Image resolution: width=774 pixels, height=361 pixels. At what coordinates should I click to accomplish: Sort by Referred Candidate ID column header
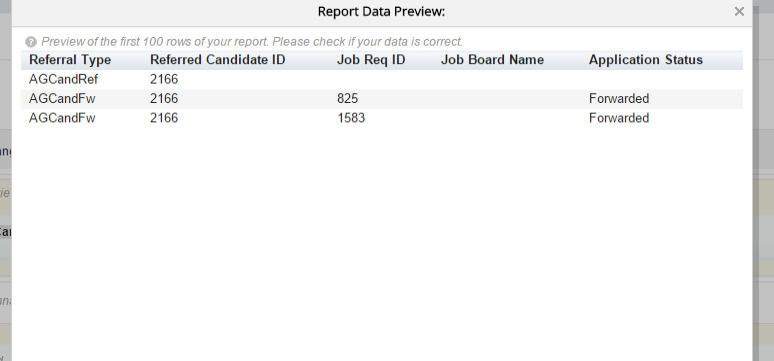pos(218,60)
